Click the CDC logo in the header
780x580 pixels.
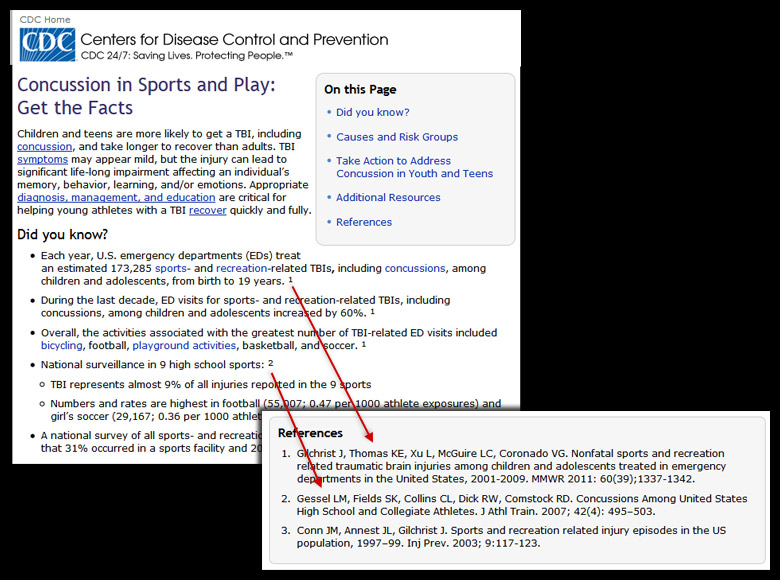pos(47,45)
